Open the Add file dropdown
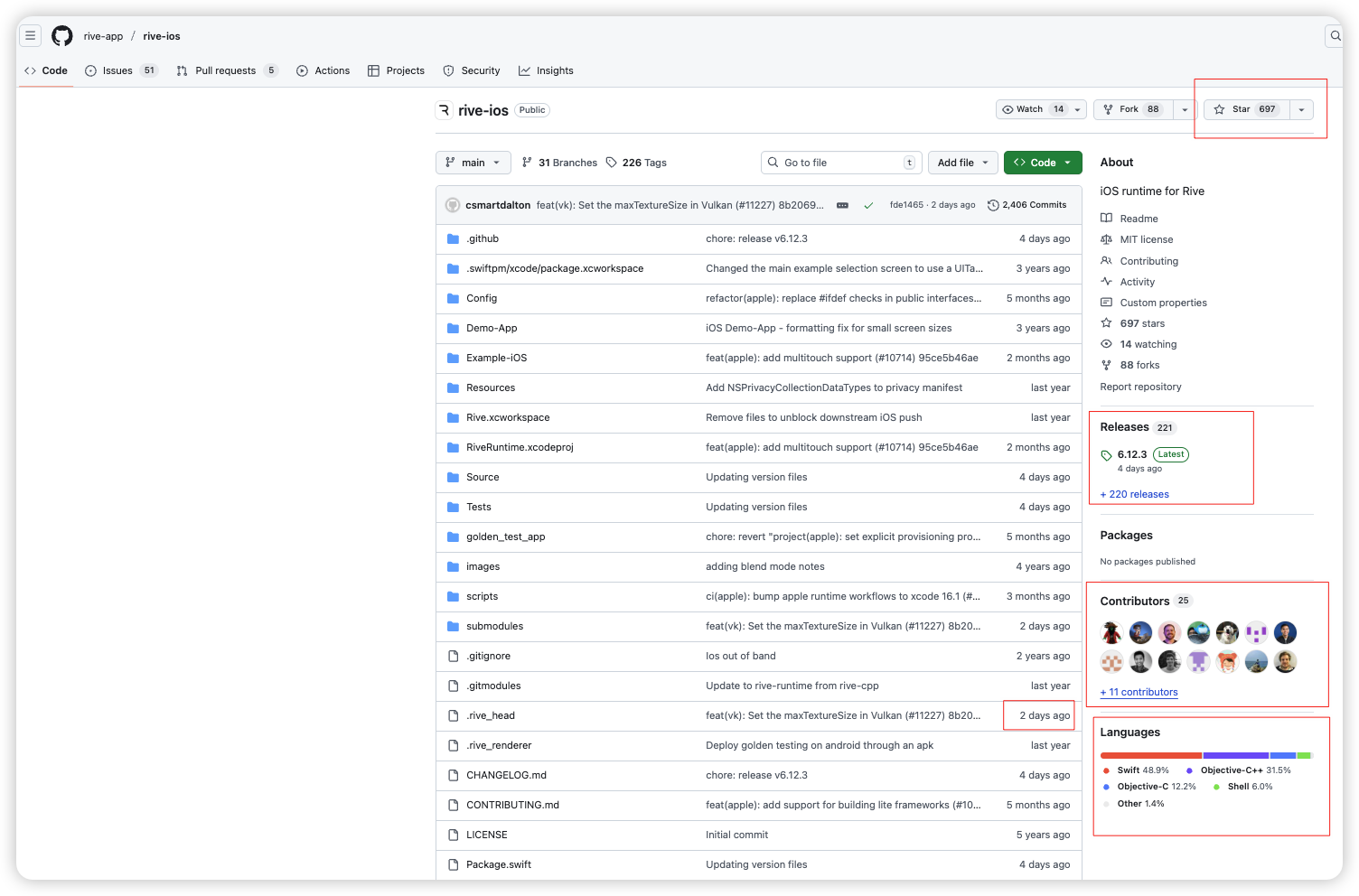This screenshot has width=1359, height=896. (x=963, y=163)
